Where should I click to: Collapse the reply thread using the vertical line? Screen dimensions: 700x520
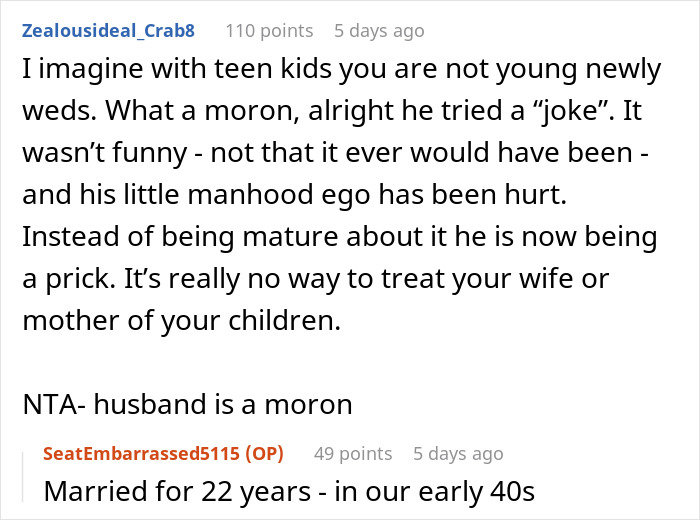[23, 477]
